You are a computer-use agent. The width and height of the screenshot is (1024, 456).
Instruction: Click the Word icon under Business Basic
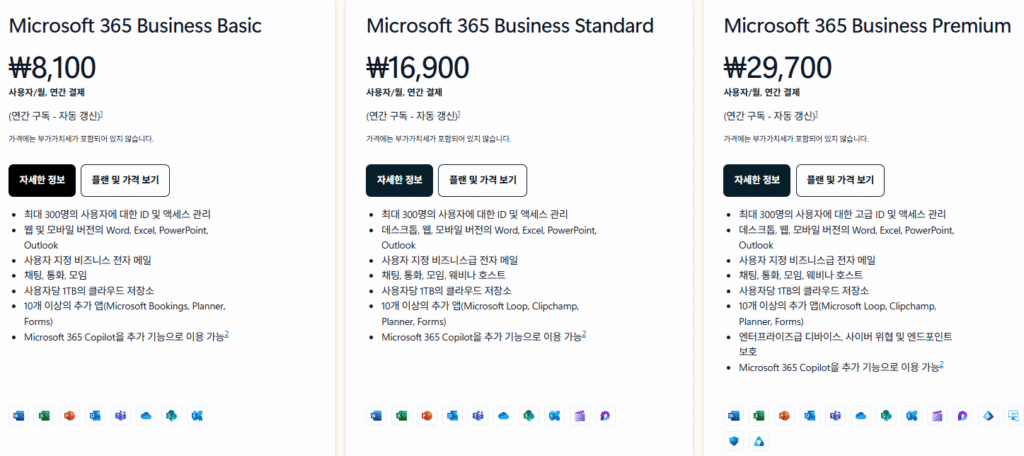pyautogui.click(x=18, y=415)
